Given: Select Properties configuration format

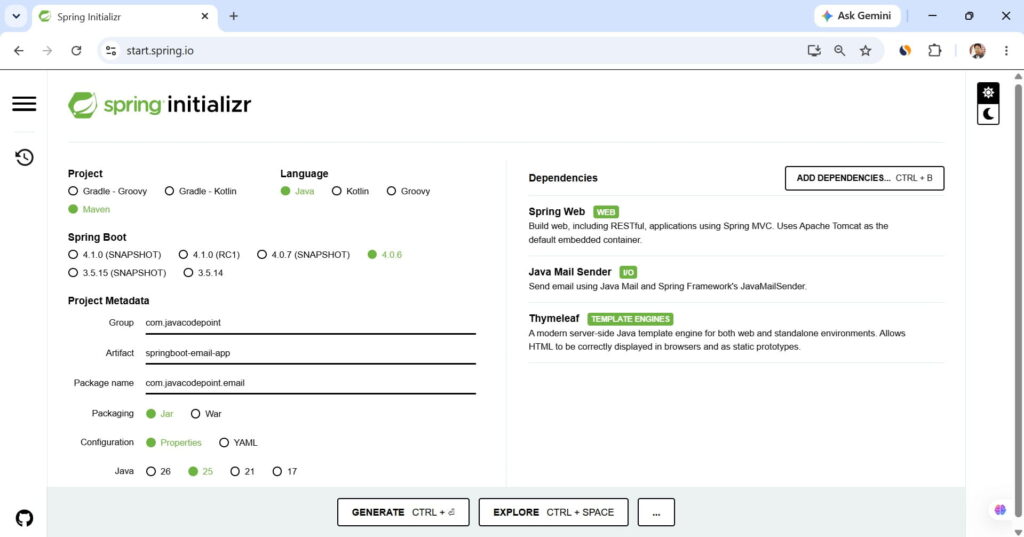Looking at the screenshot, I should (174, 442).
